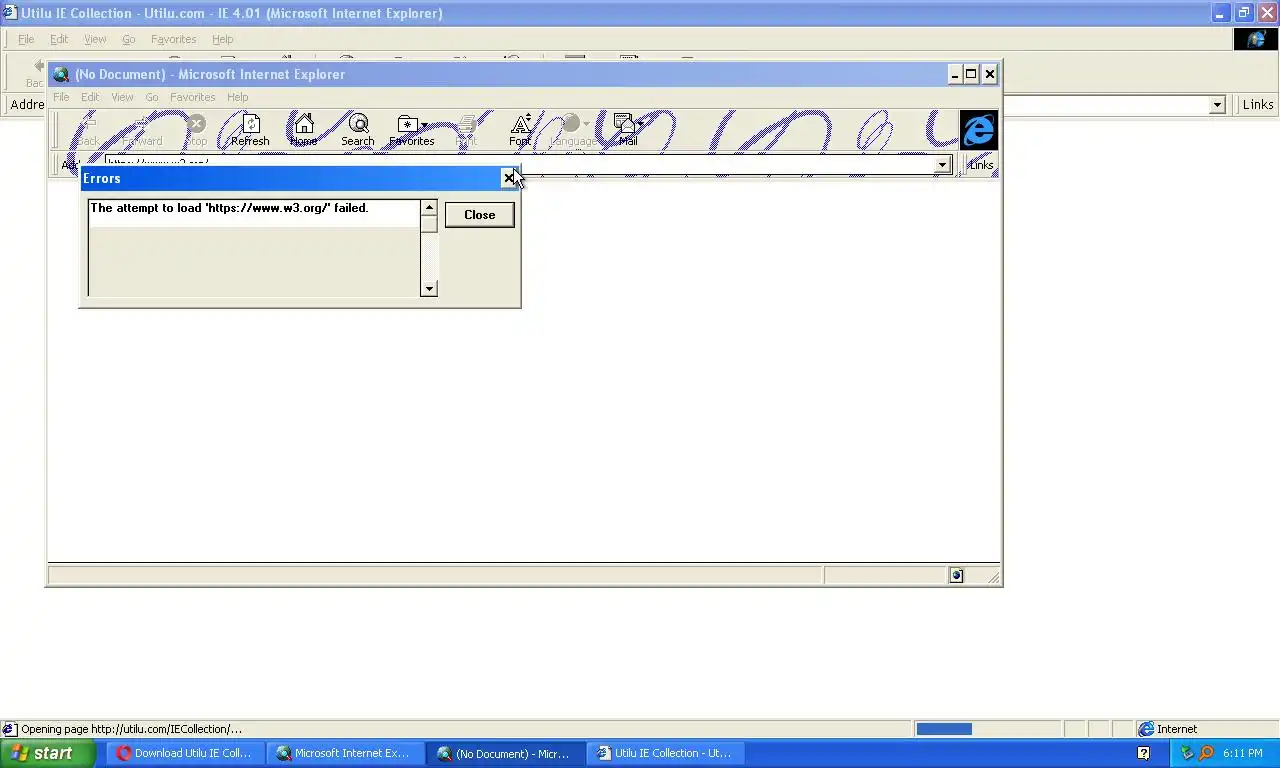Open Edit menu in IE 4.01 window
The height and width of the screenshot is (768, 1280).
[x=59, y=39]
